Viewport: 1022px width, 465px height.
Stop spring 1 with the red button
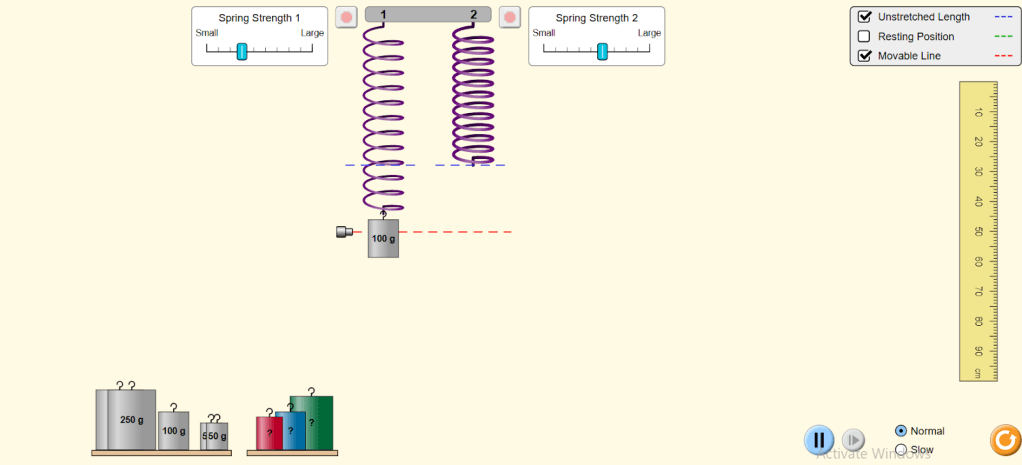[346, 17]
